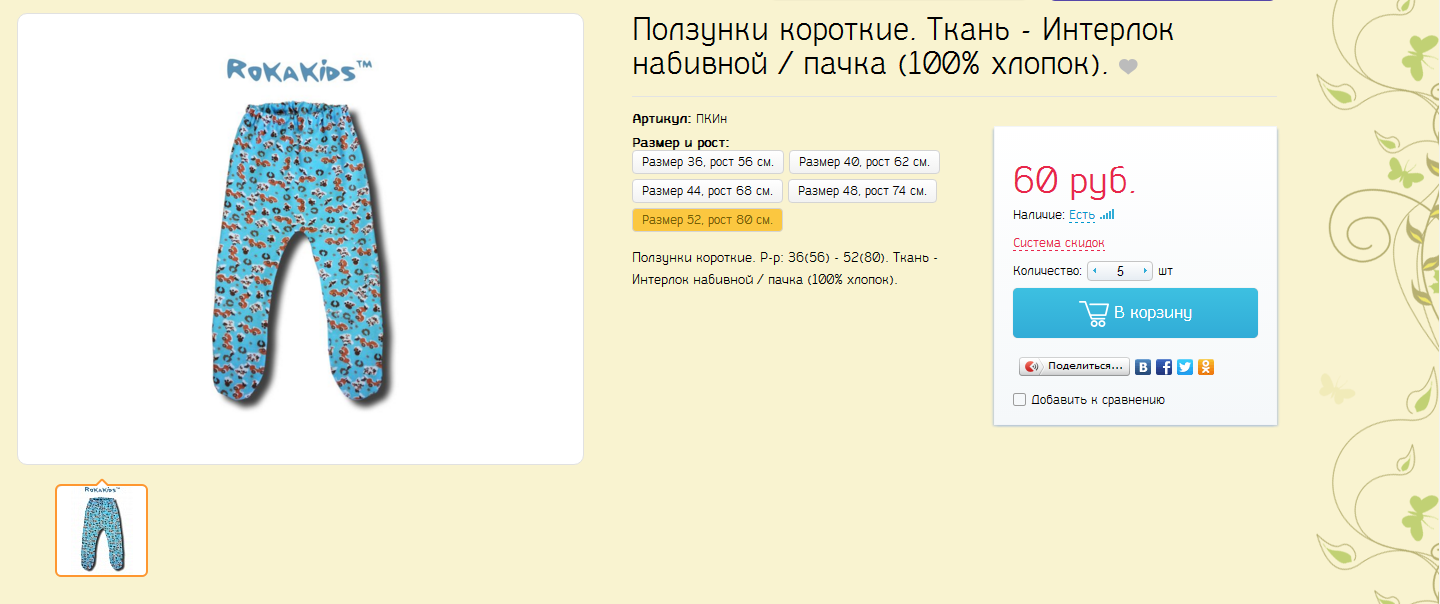Enable Добавить к сравнению comparison checkbox

1020,399
